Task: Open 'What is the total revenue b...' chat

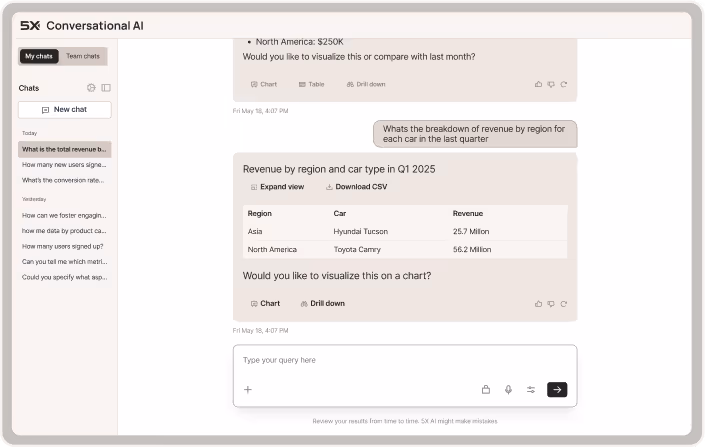Action: tap(65, 149)
